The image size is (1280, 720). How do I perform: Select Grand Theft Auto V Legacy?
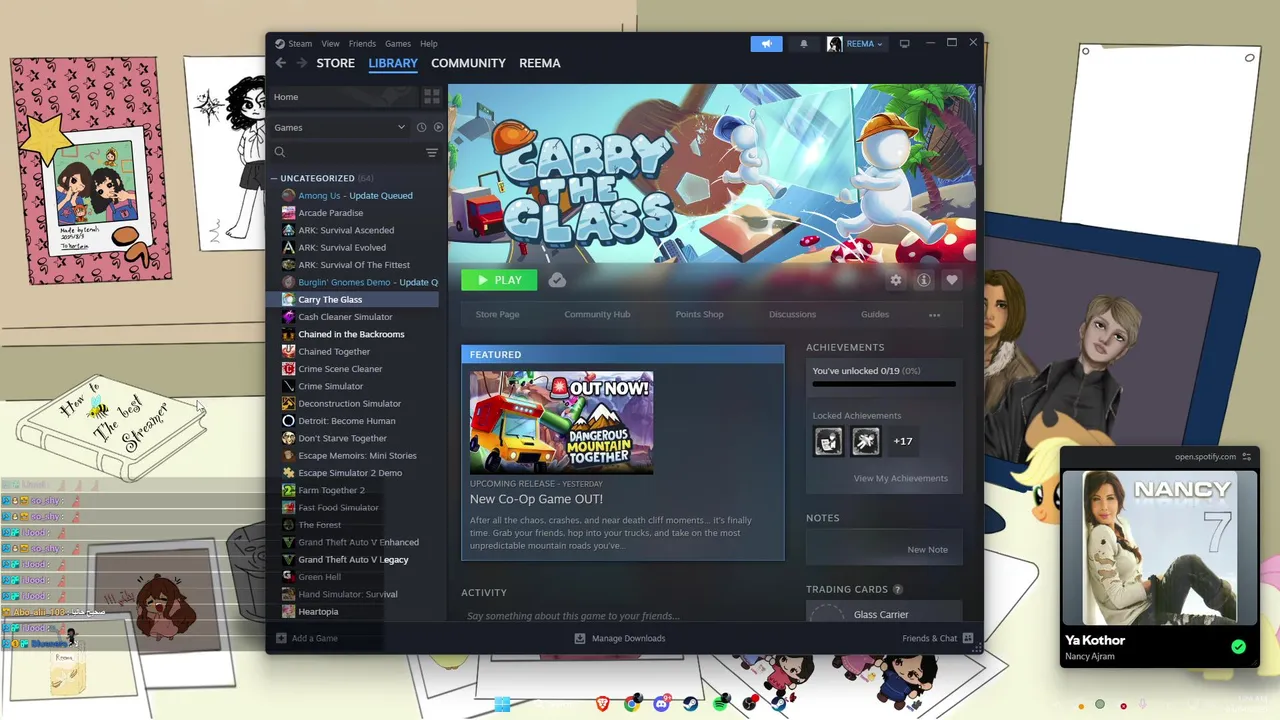(x=353, y=560)
